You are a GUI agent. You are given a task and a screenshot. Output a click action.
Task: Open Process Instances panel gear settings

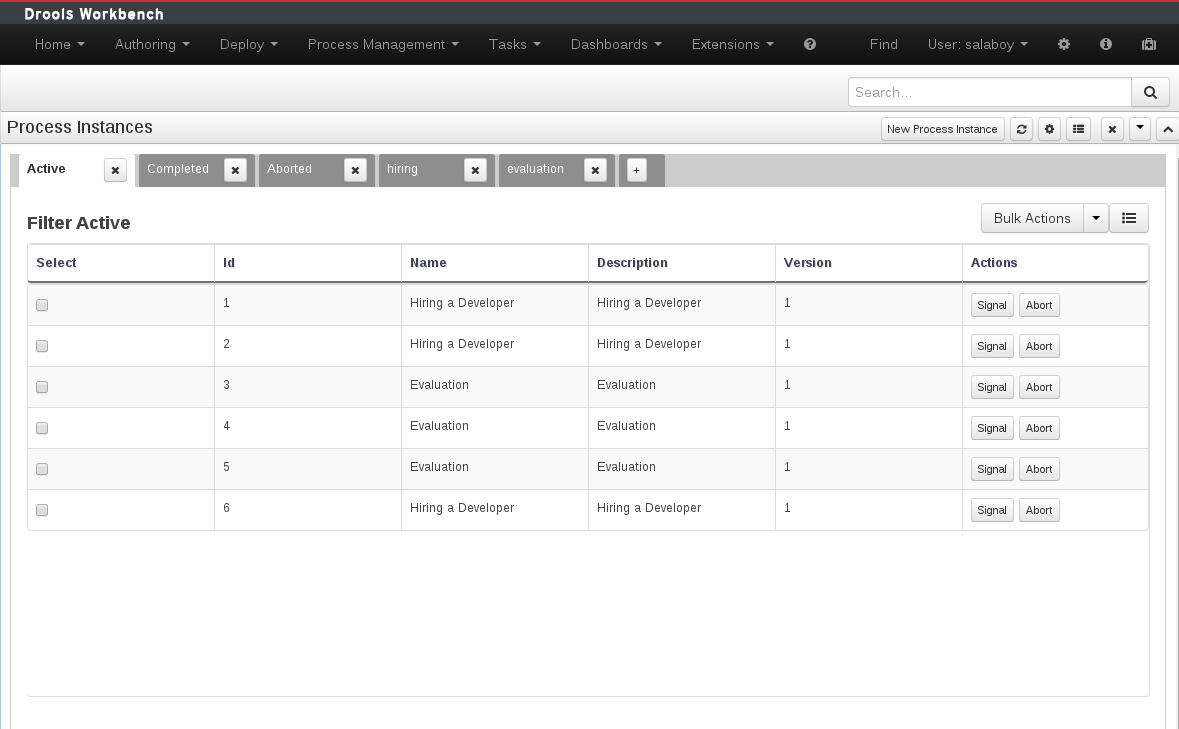pyautogui.click(x=1050, y=129)
